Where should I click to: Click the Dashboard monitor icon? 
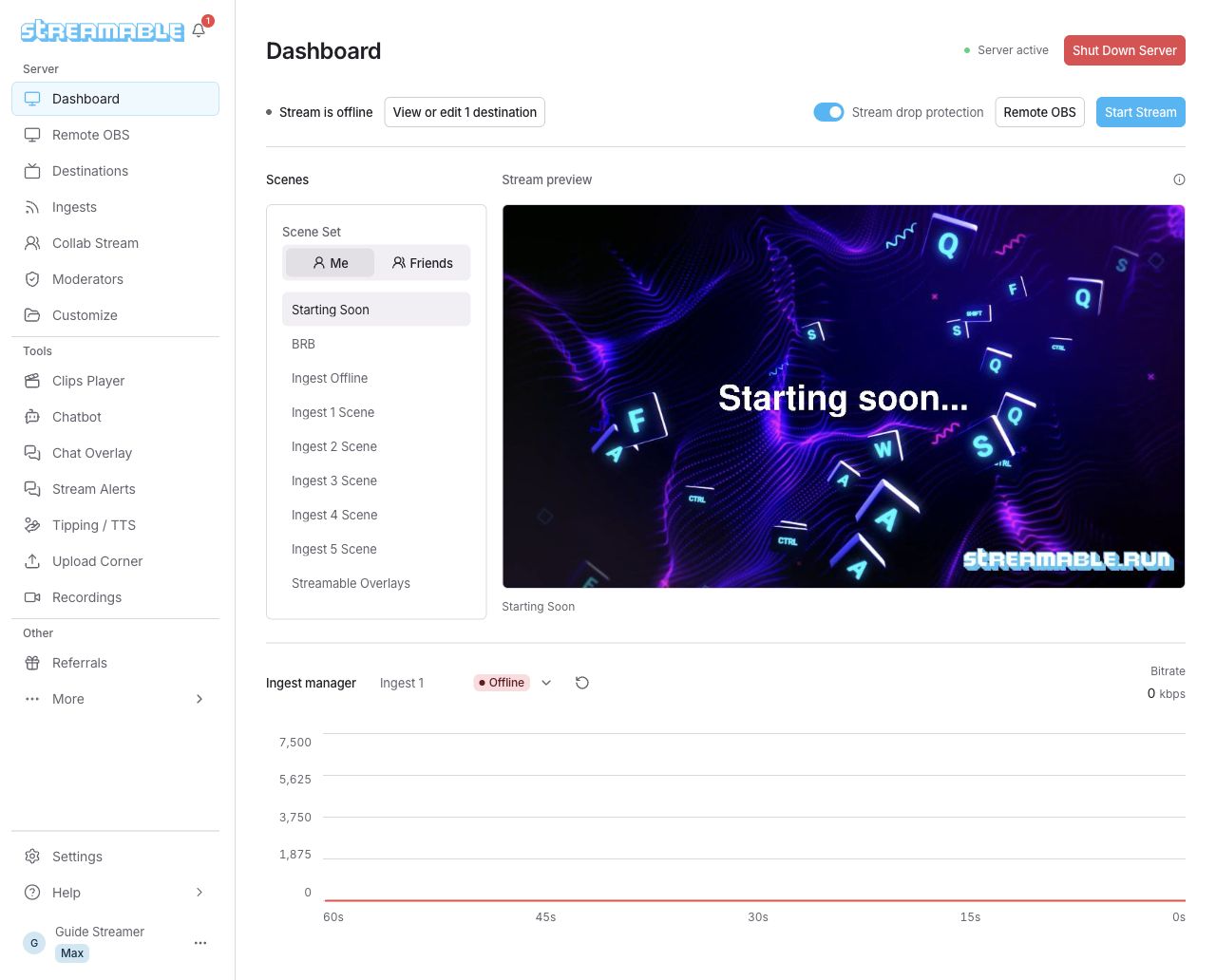pyautogui.click(x=32, y=99)
